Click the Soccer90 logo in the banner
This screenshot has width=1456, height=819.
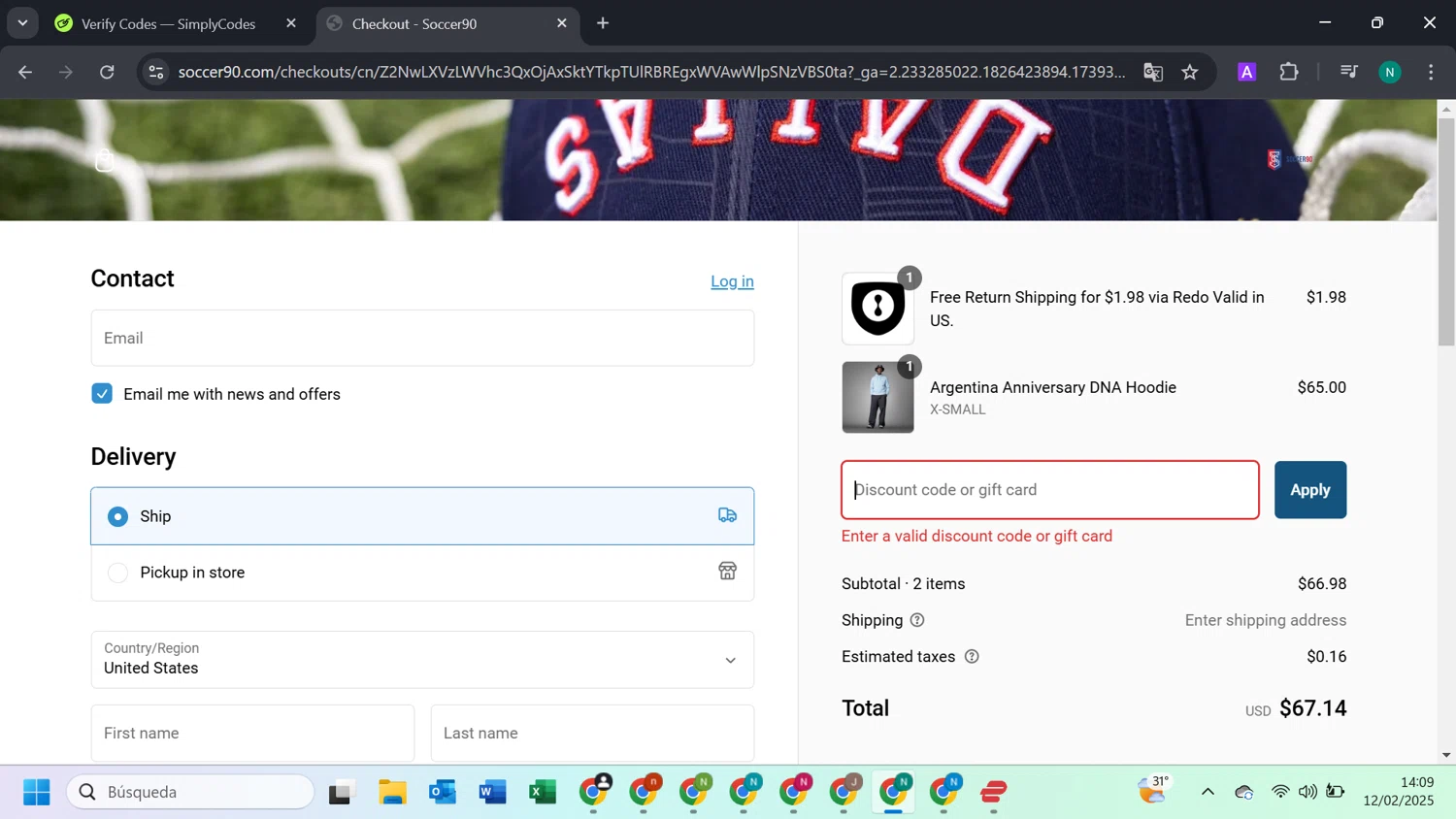1290,159
